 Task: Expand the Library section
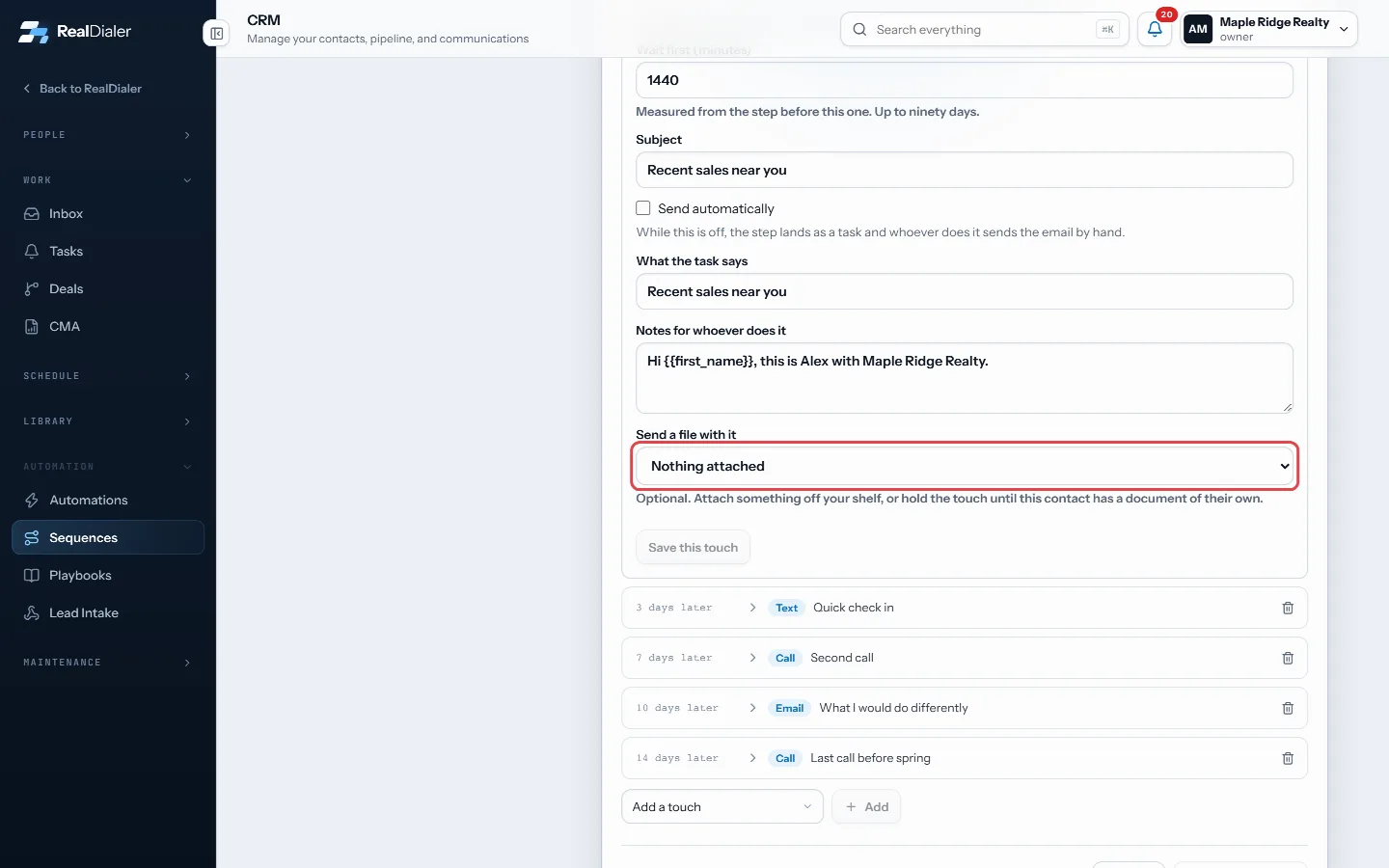[108, 421]
